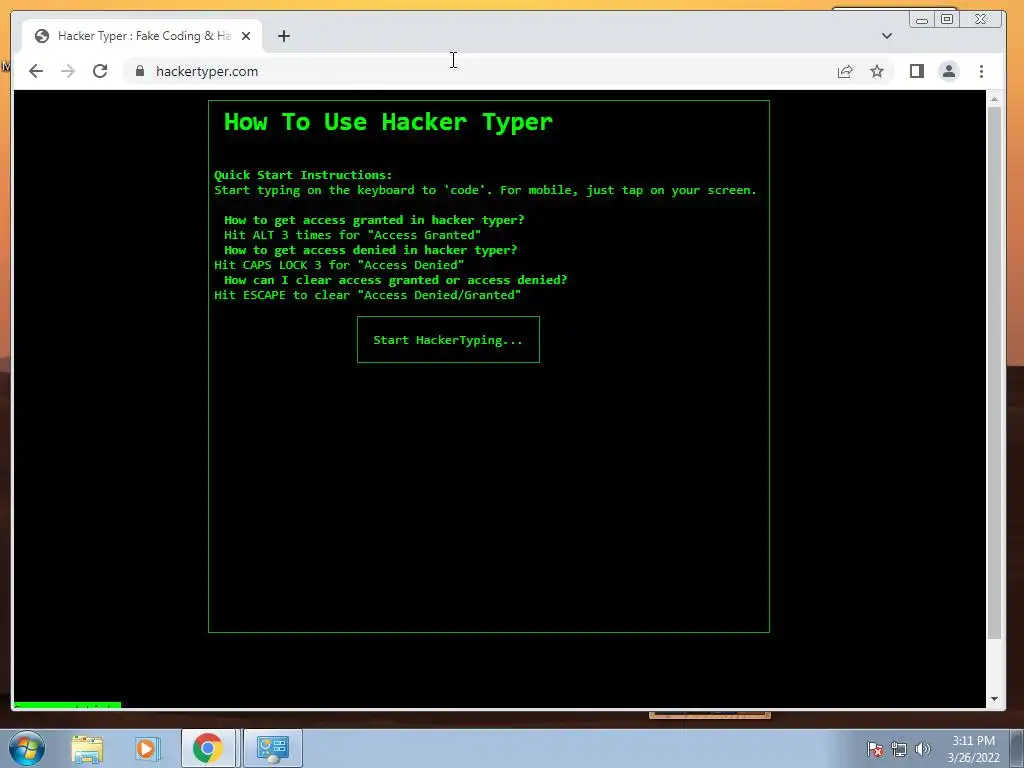Screen dimensions: 1024x768
Task: Open the Chrome profile avatar
Action: 949,71
